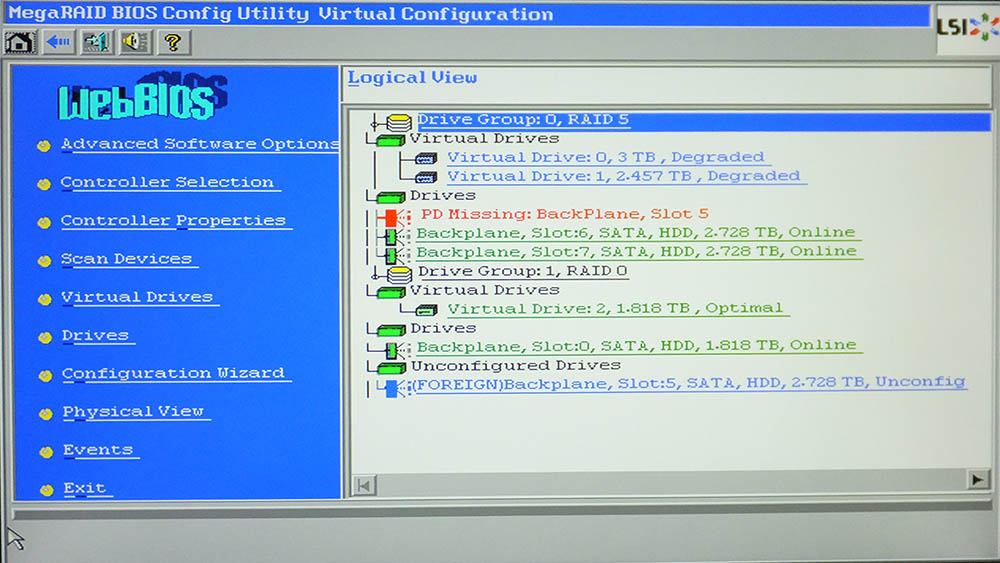
Task: Click the Exit door toolbar icon
Action: (x=96, y=43)
